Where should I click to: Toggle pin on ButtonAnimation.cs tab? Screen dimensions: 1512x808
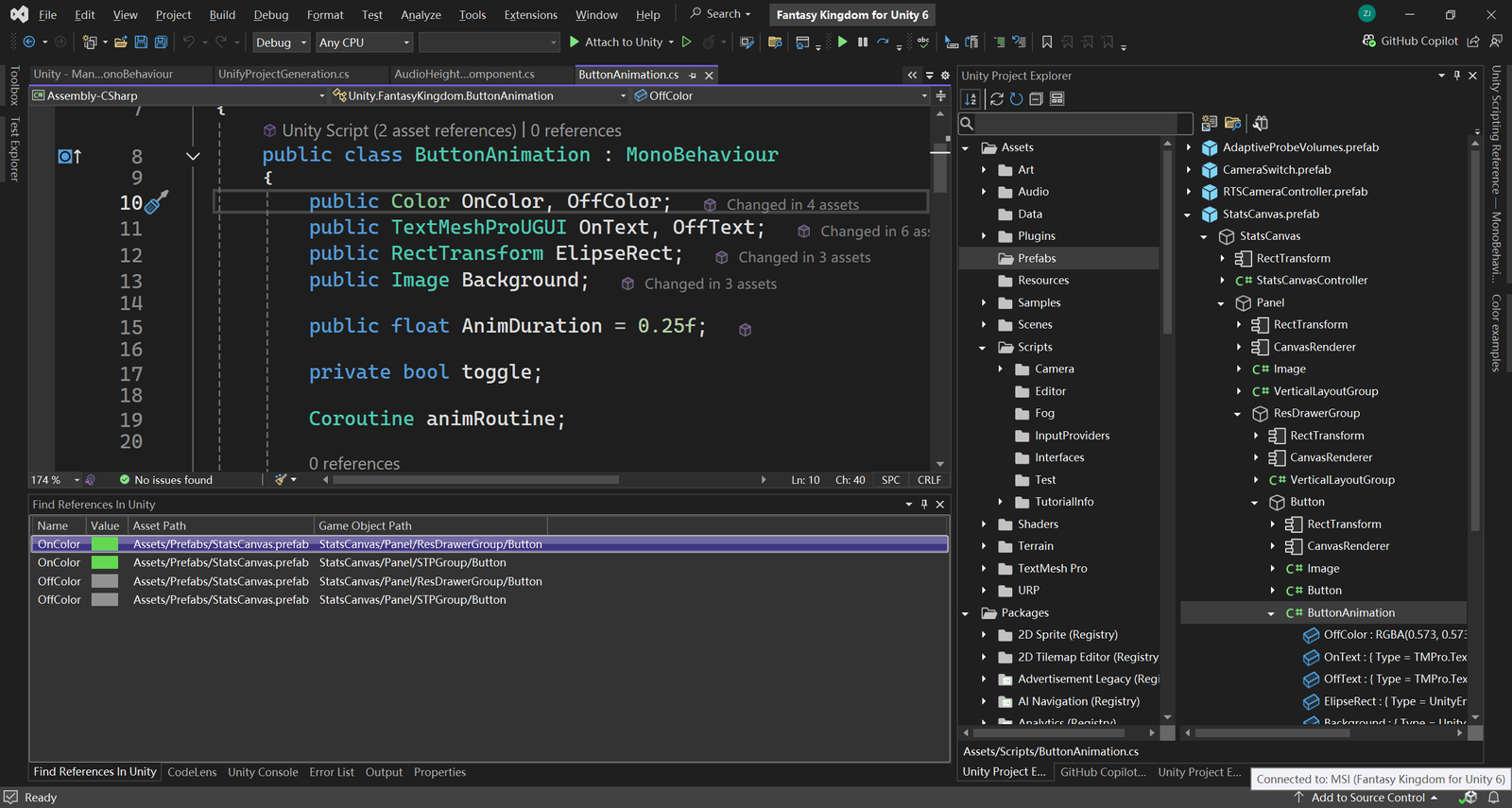click(x=693, y=75)
